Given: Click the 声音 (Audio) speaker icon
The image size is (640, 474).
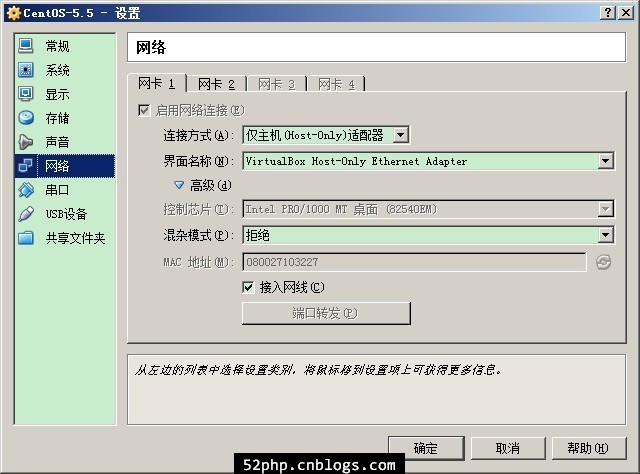Looking at the screenshot, I should coord(26,142).
